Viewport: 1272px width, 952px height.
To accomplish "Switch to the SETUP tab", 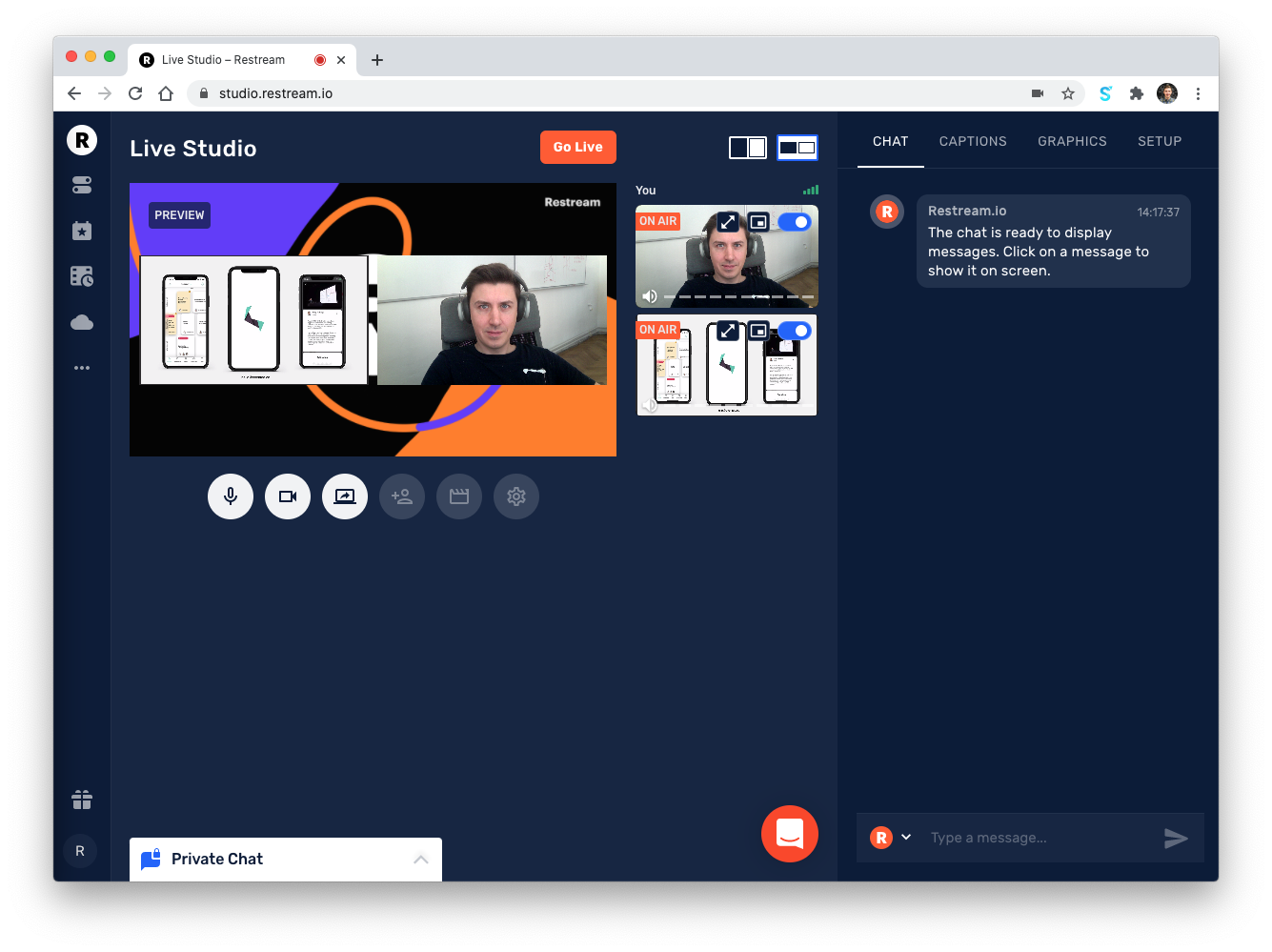I will [x=1160, y=141].
